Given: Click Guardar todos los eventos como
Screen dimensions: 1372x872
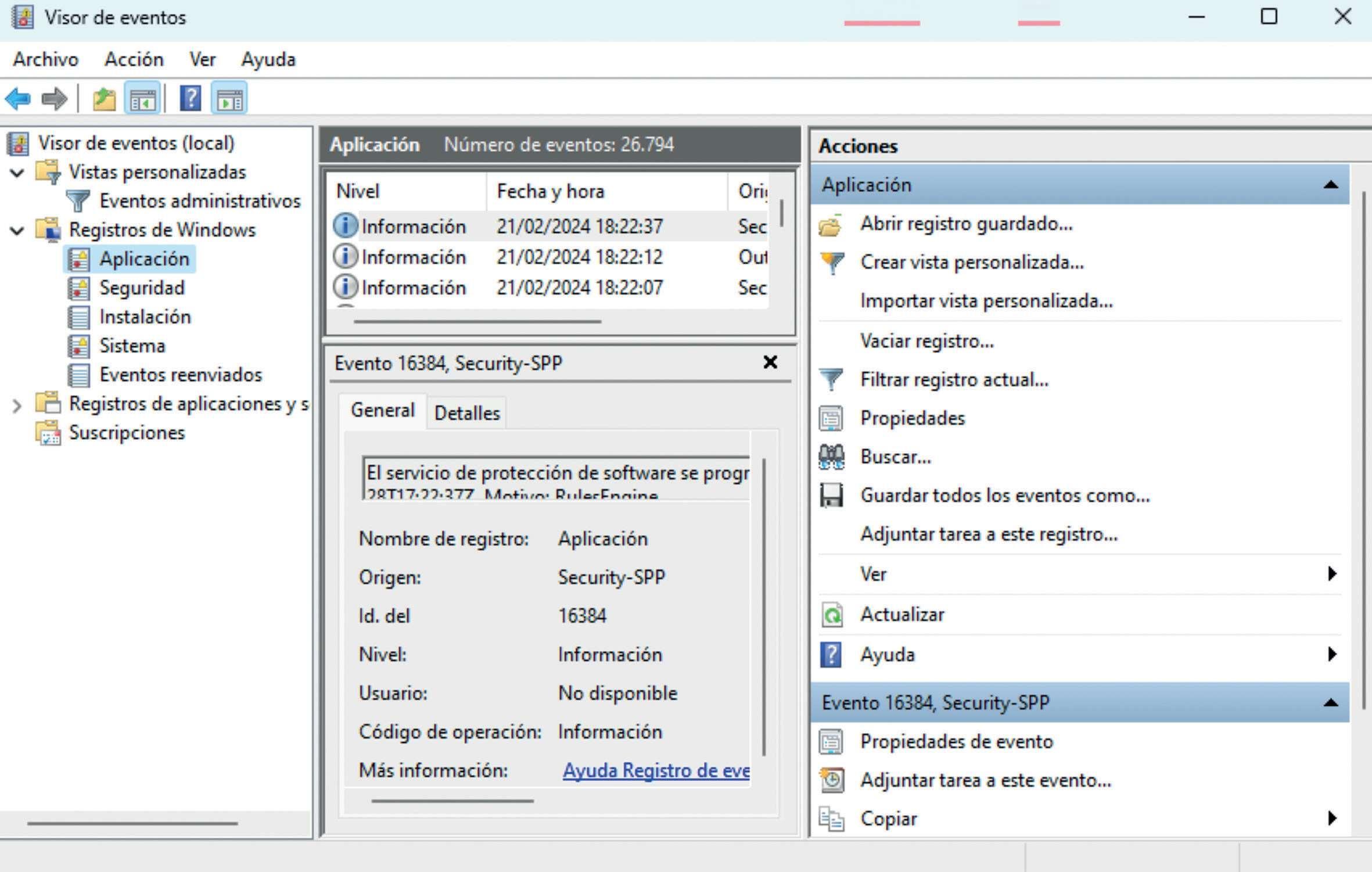Looking at the screenshot, I should [x=1004, y=496].
